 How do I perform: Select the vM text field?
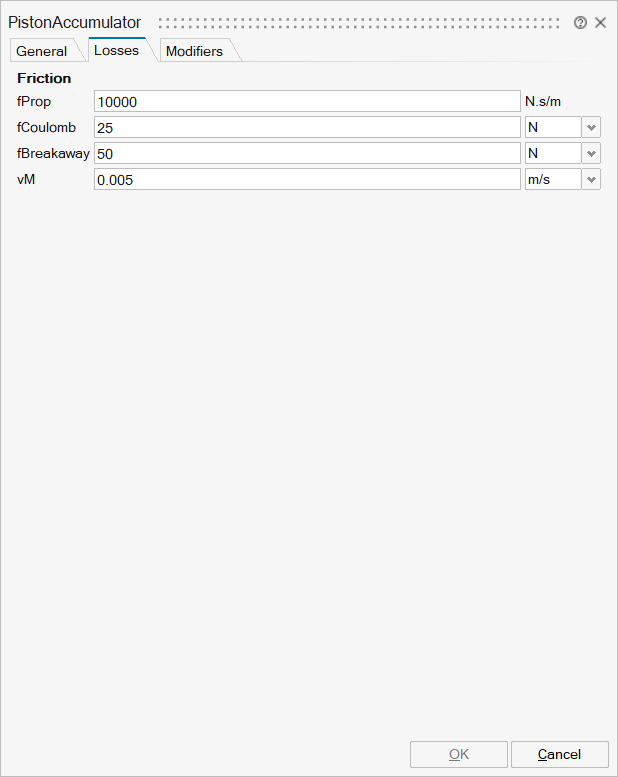pos(307,180)
